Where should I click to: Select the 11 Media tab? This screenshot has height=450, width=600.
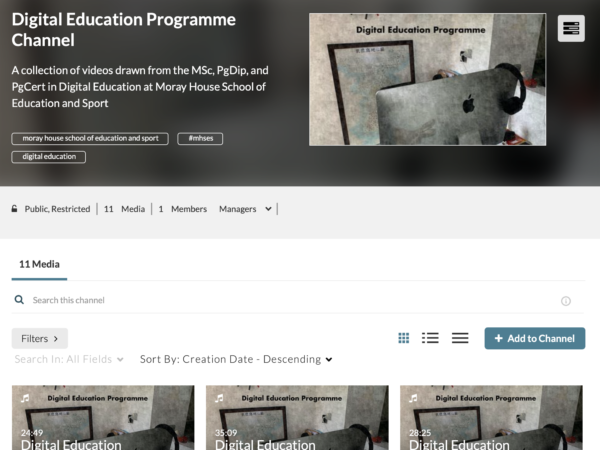point(39,264)
